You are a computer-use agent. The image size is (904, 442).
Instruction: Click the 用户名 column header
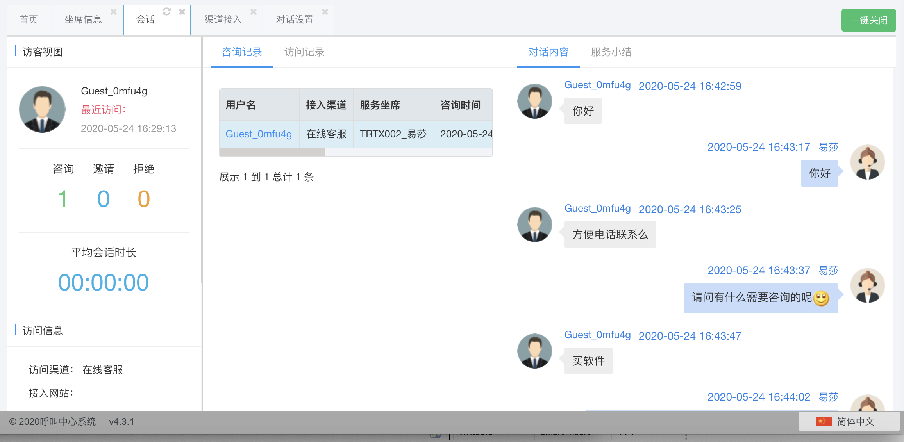click(x=259, y=105)
